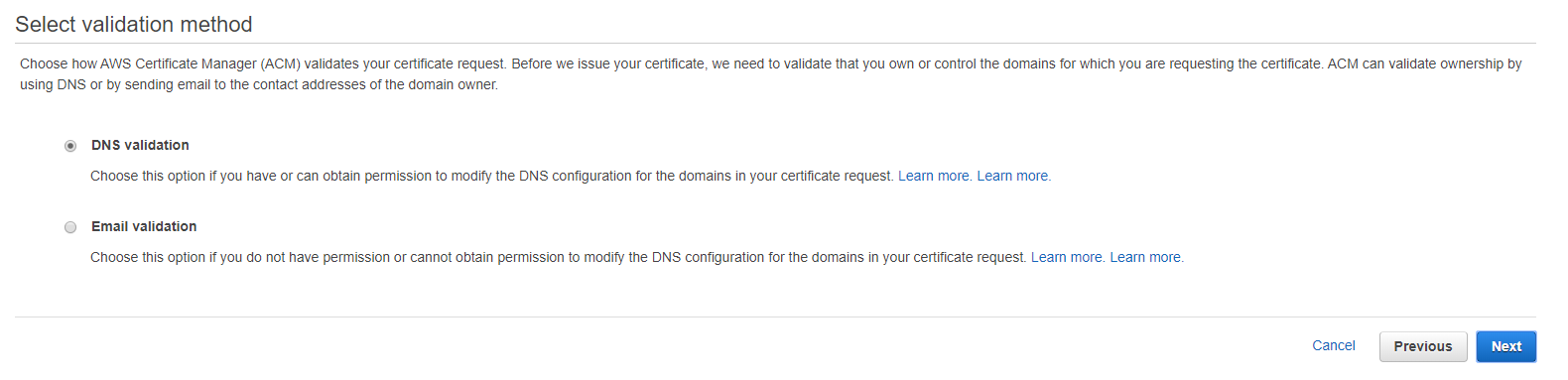Go back with the Previous button
Screen dimensions: 1568x380
1423,346
